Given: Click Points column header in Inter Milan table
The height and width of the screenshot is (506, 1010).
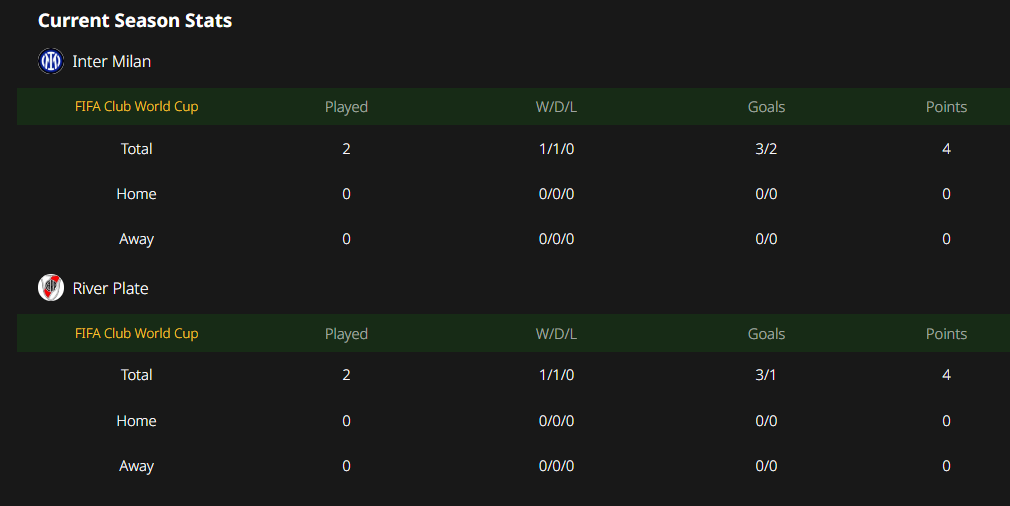Looking at the screenshot, I should point(946,107).
